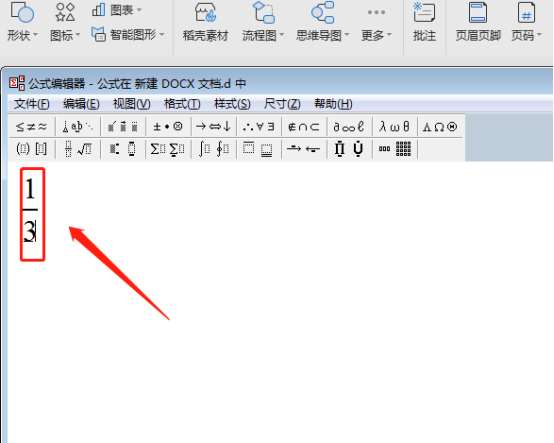Open the 文件(F) menu
This screenshot has width=554, height=443.
pyautogui.click(x=31, y=104)
